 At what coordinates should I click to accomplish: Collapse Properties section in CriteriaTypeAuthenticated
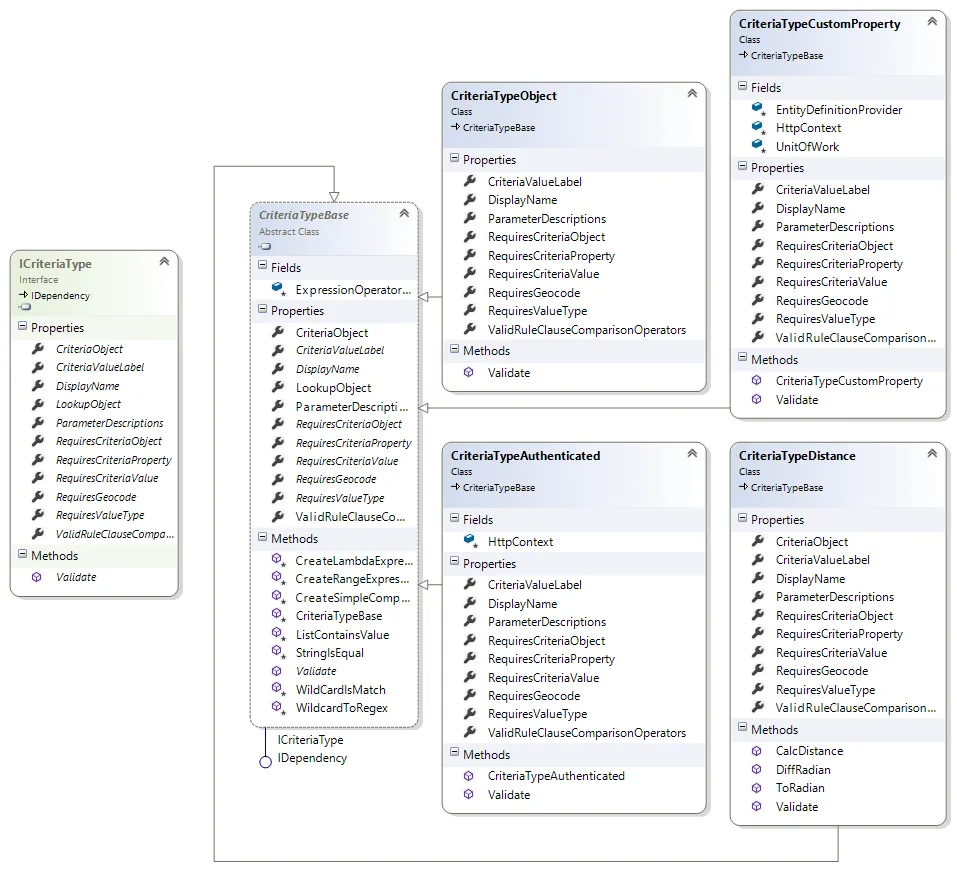point(454,562)
